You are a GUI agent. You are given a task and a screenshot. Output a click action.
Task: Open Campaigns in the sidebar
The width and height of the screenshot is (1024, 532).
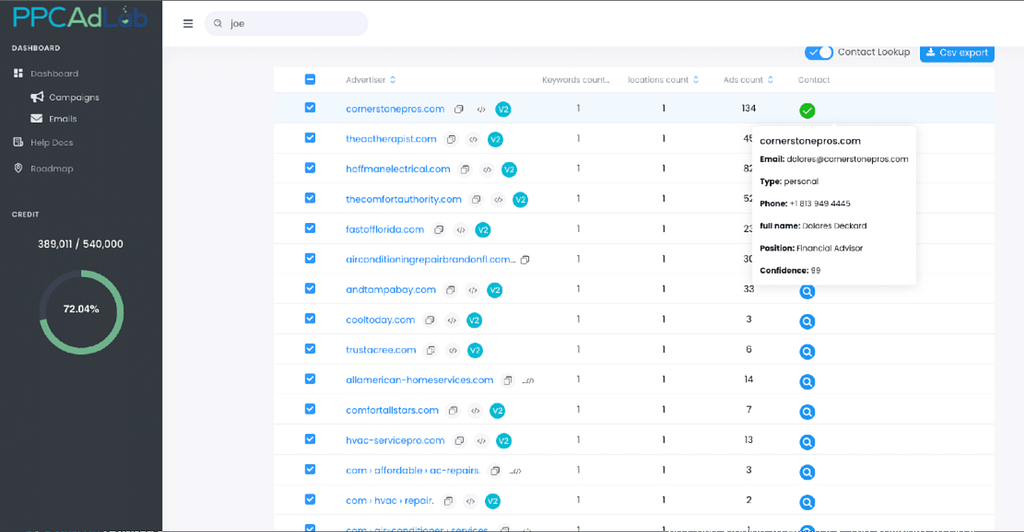[74, 97]
